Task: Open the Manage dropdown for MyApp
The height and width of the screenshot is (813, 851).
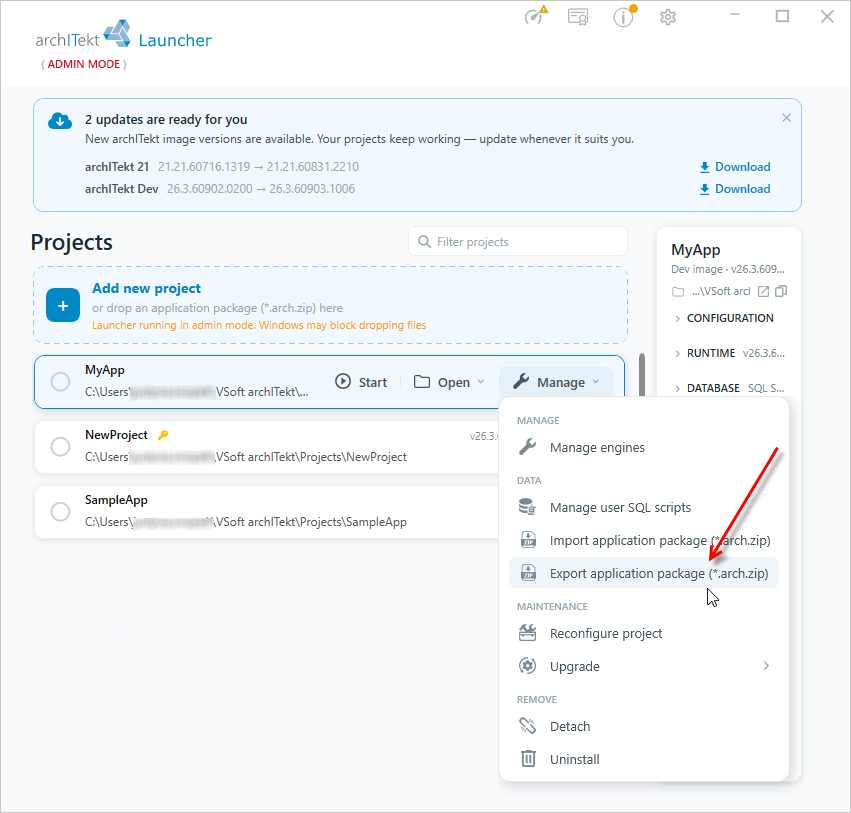Action: 557,382
